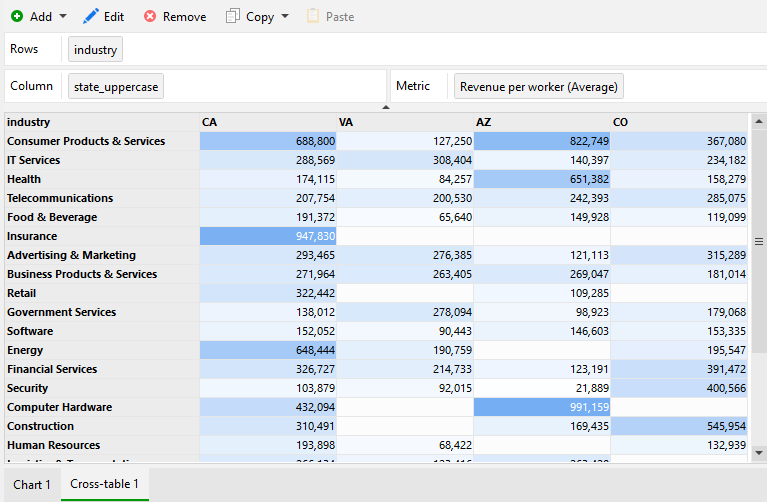The height and width of the screenshot is (502, 767).
Task: Click the Telecommunications CO cell 285,075
Action: (679, 198)
